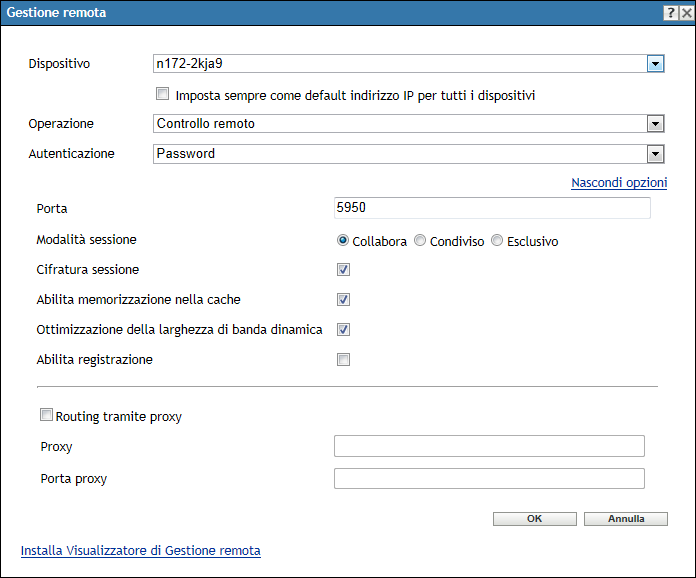Check Routing tramite proxy option
This screenshot has width=696, height=578.
pos(46,415)
